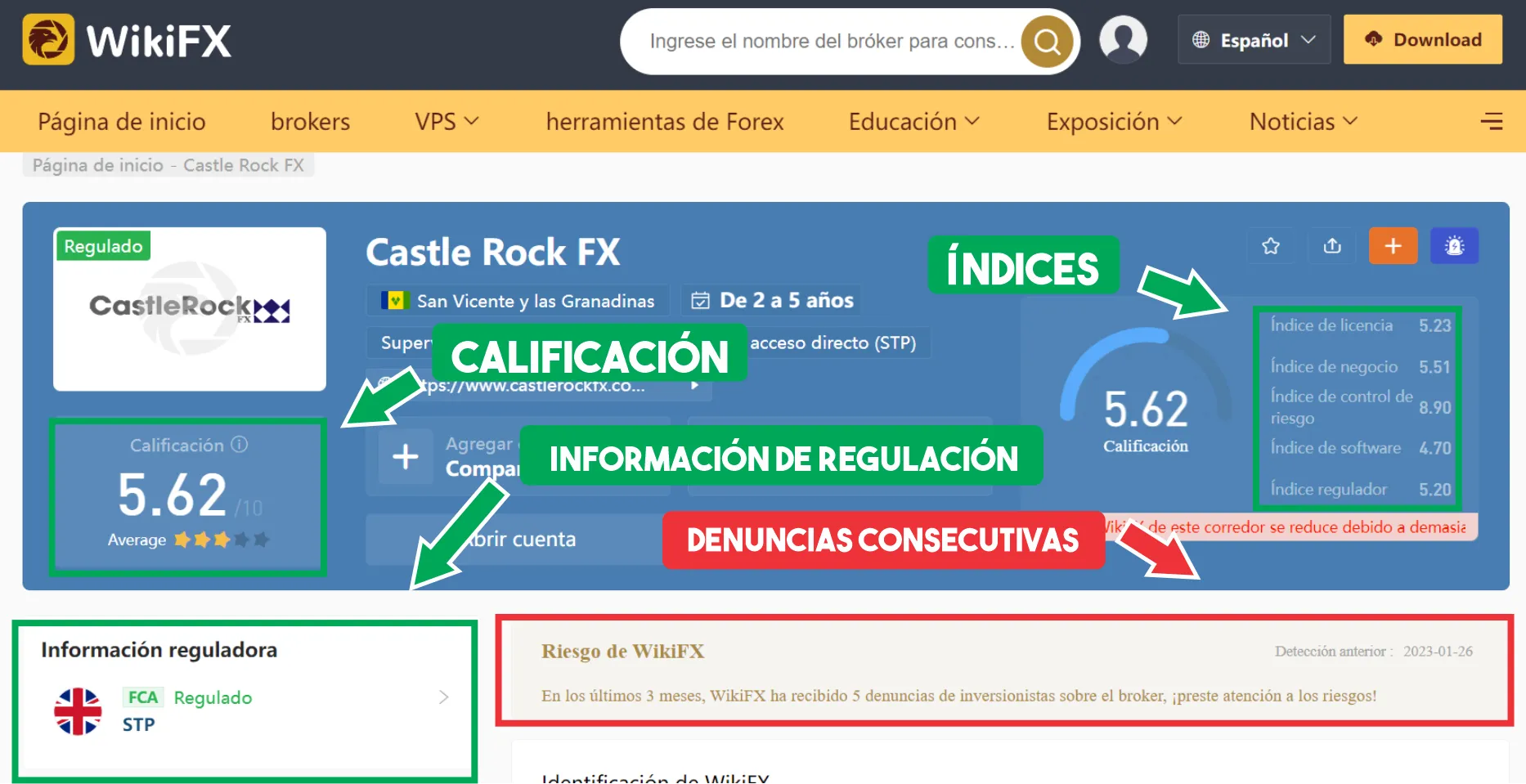Click the WikiFX logo icon
This screenshot has width=1526, height=784.
point(48,39)
